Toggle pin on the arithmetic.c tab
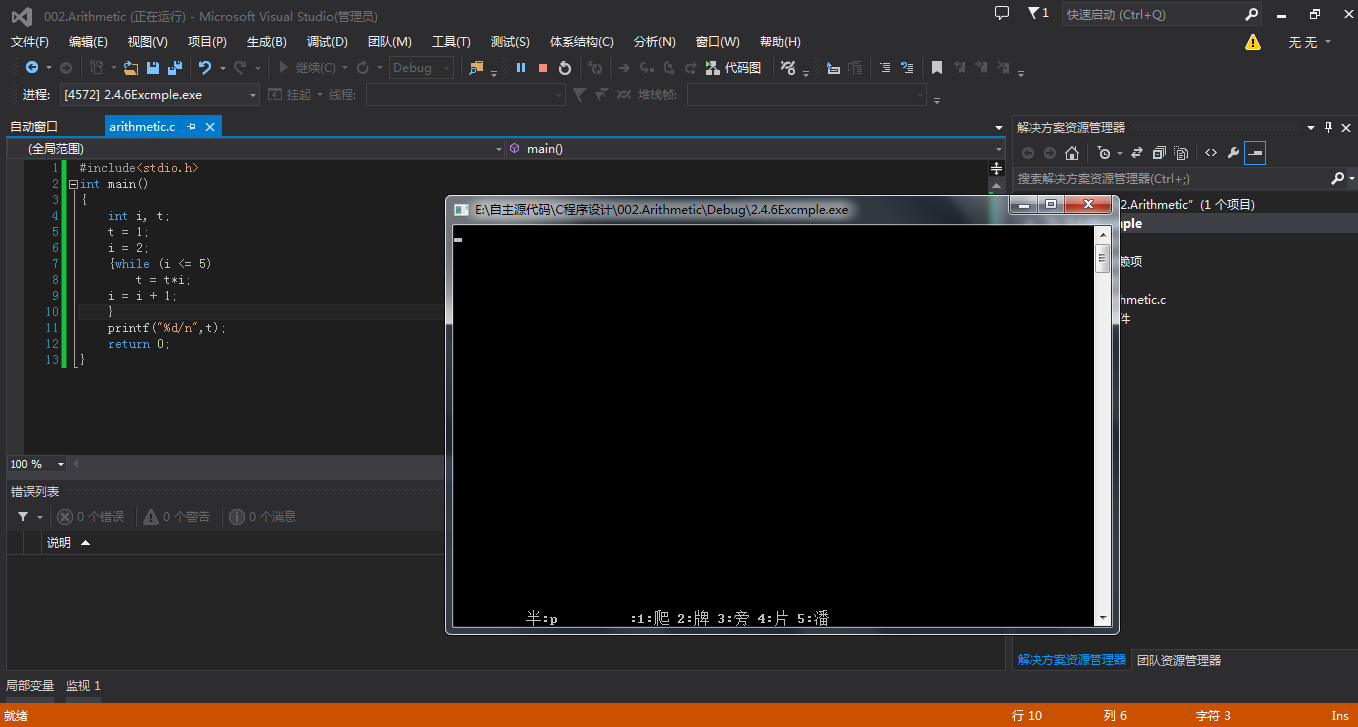 click(x=192, y=127)
